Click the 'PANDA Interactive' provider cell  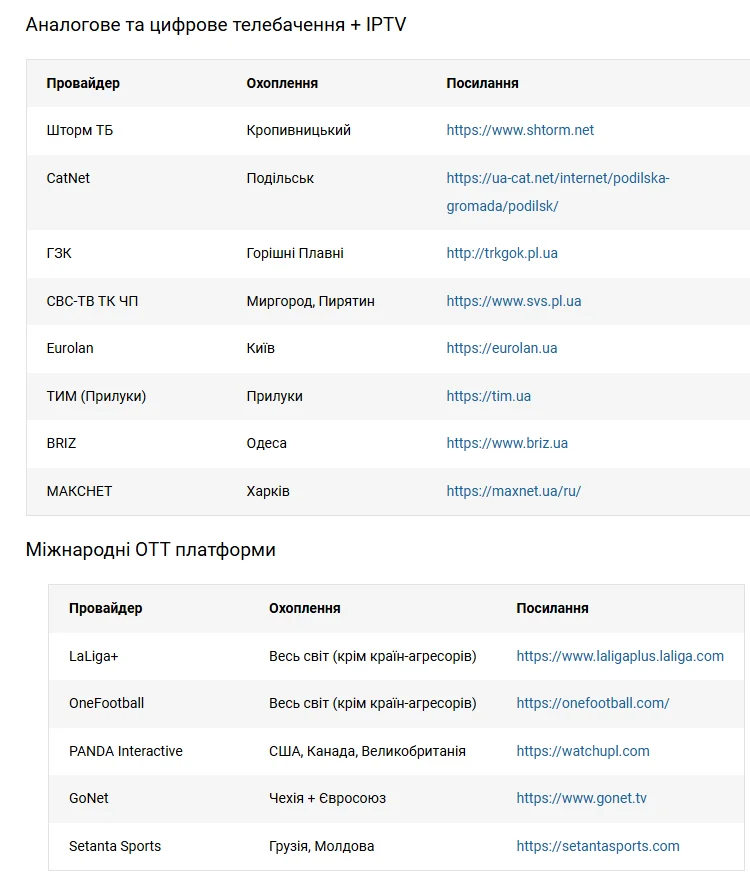pyautogui.click(x=126, y=751)
